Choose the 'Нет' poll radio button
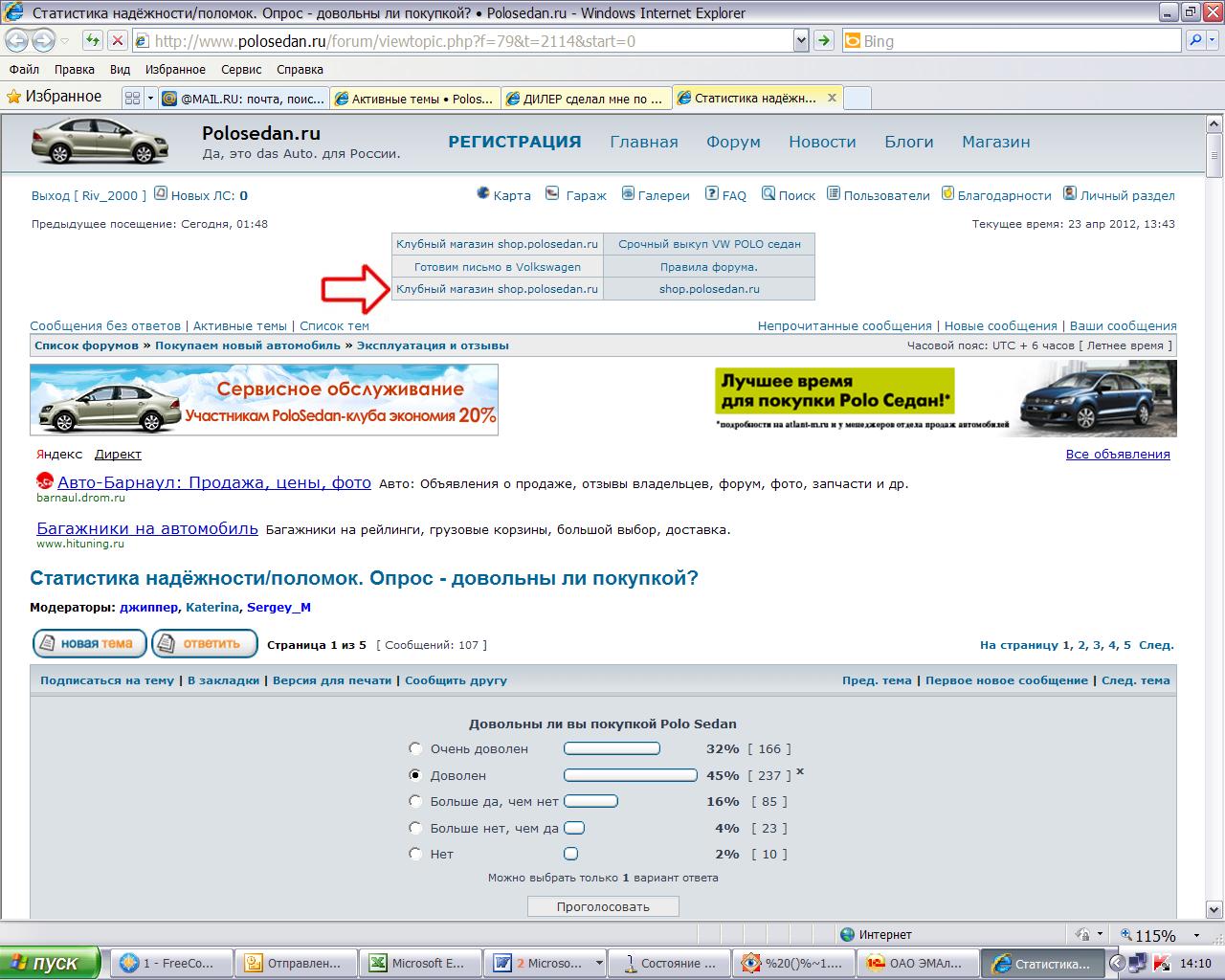 pyautogui.click(x=415, y=854)
